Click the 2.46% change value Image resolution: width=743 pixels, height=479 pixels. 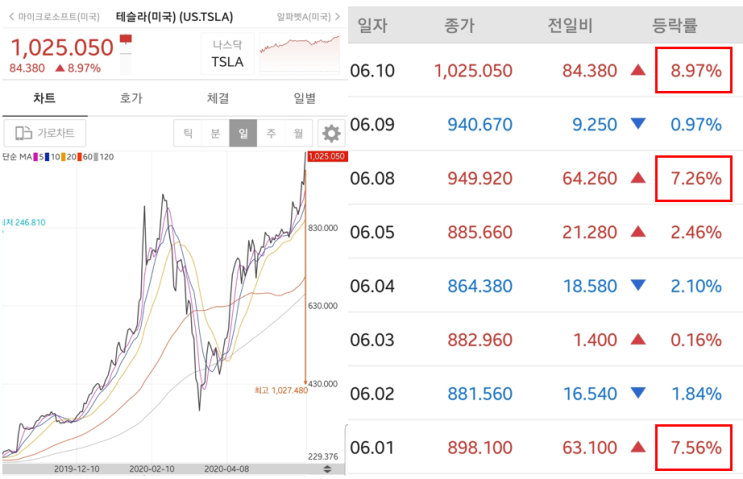coord(696,232)
